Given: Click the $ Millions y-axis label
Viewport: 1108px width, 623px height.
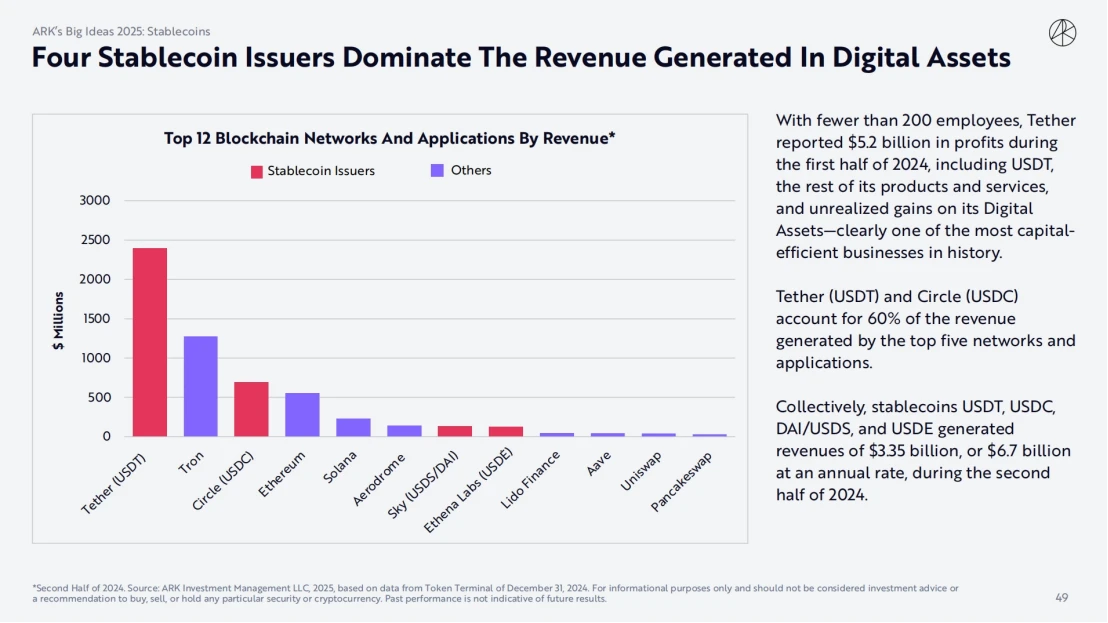Looking at the screenshot, I should tap(59, 320).
